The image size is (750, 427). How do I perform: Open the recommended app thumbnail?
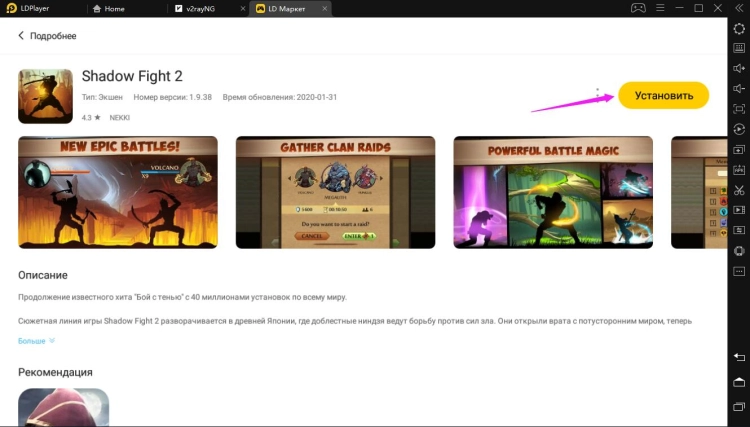[x=64, y=406]
